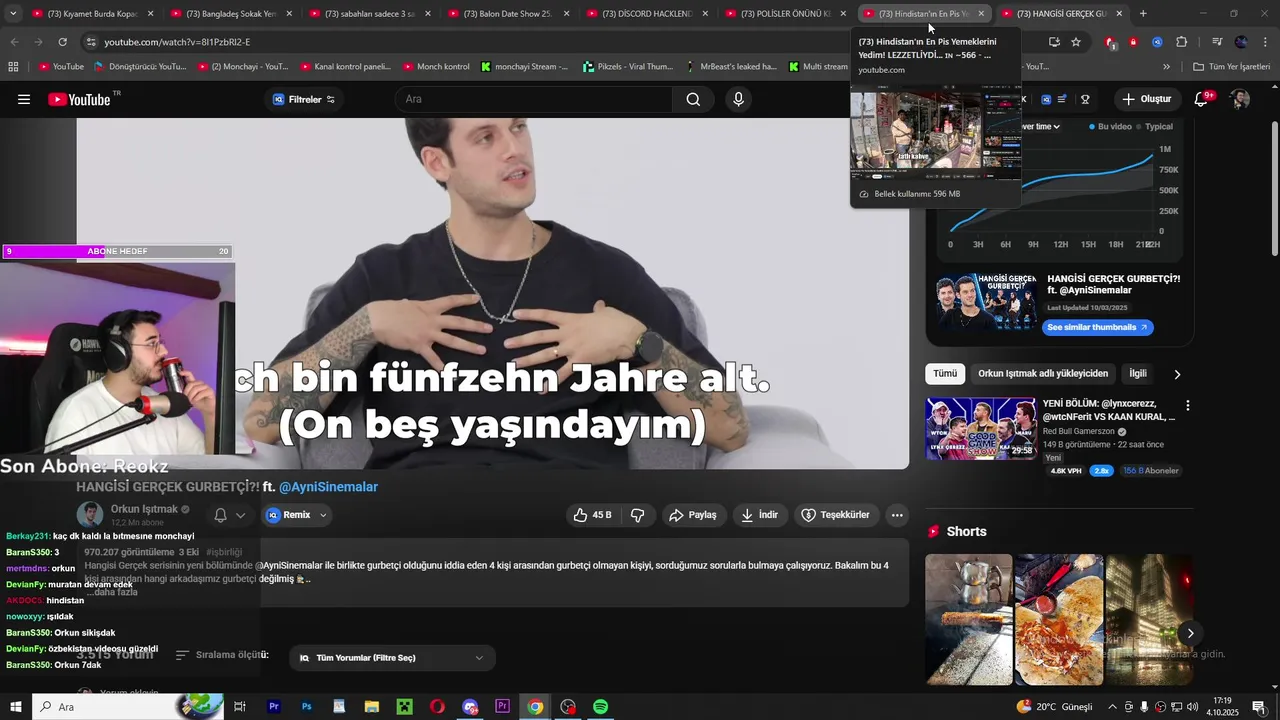
Task: Click the Oluştur create button
Action: pyautogui.click(x=1146, y=99)
